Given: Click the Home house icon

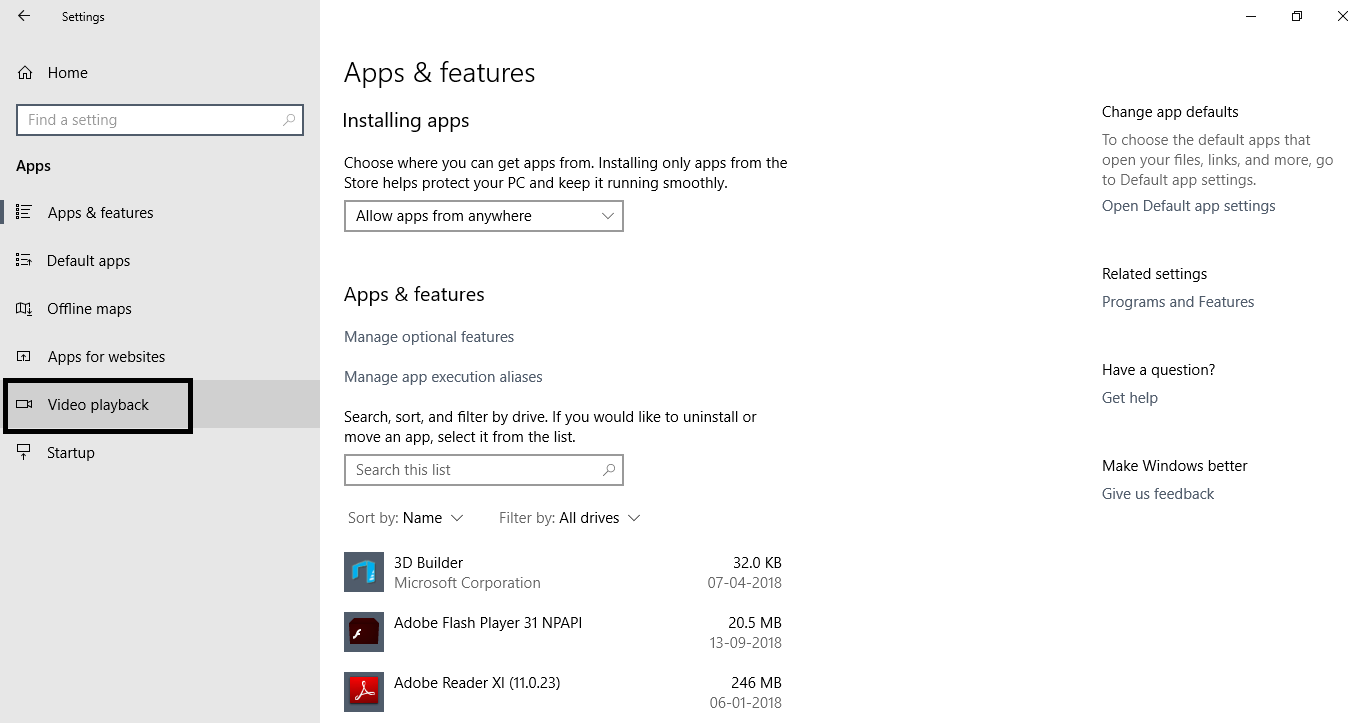Looking at the screenshot, I should (24, 72).
